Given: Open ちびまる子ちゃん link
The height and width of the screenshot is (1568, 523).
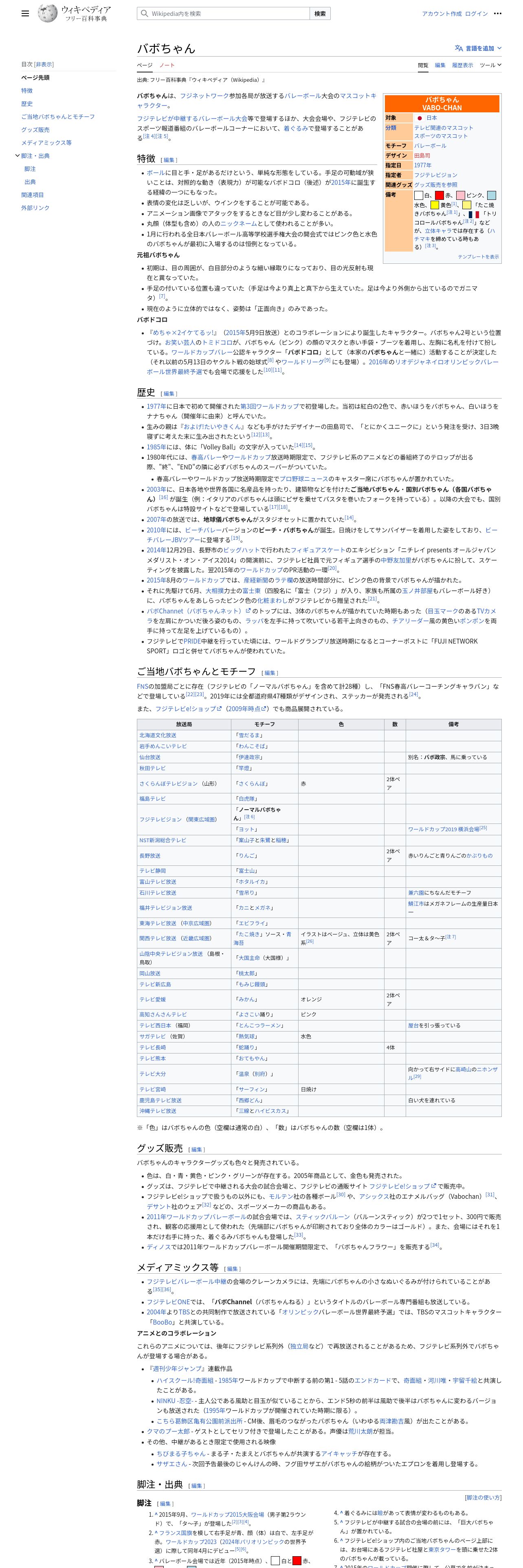Looking at the screenshot, I should [181, 1454].
